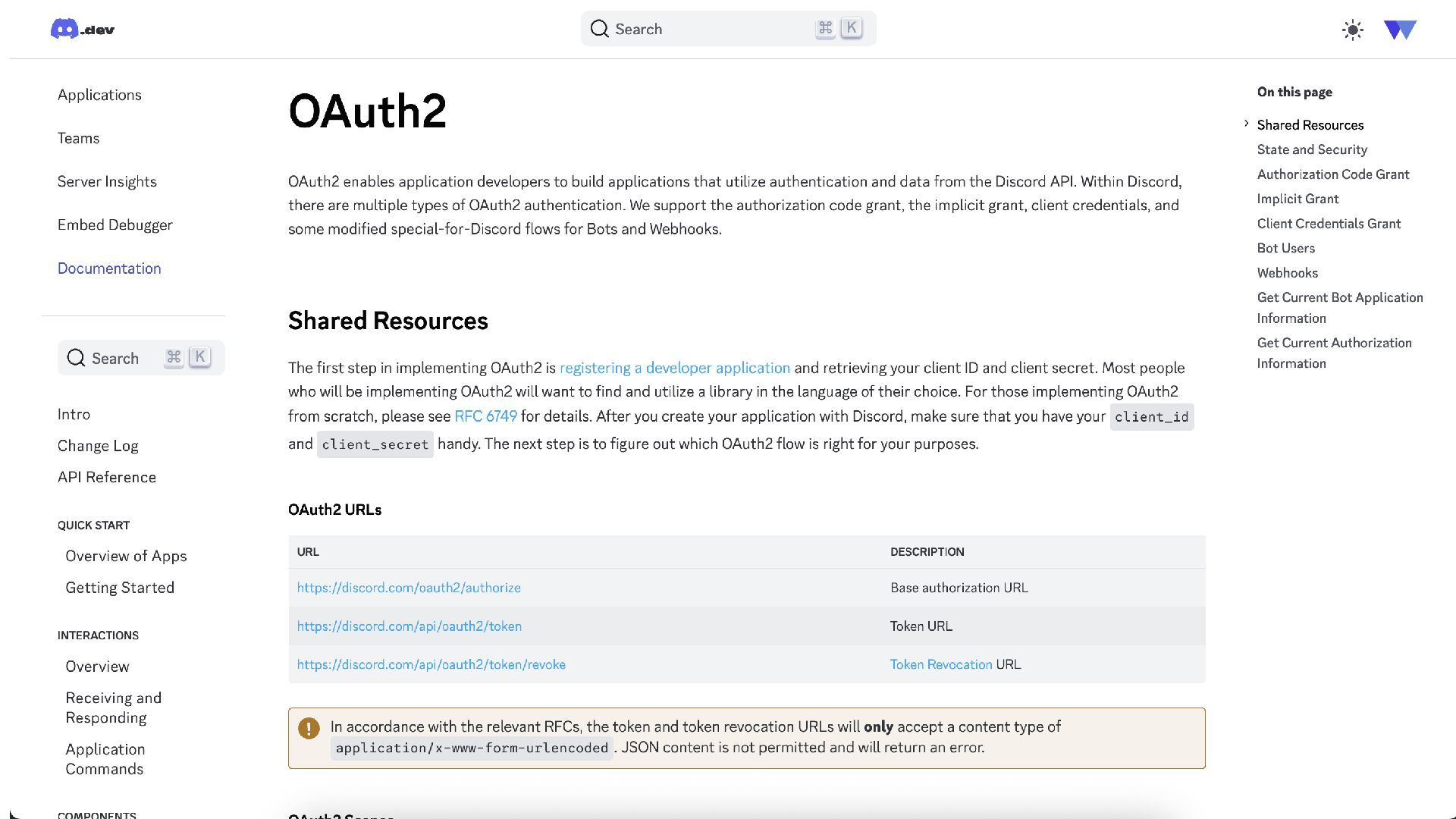Navigate to Getting Started in Quick Start
The height and width of the screenshot is (819, 1456).
(120, 588)
